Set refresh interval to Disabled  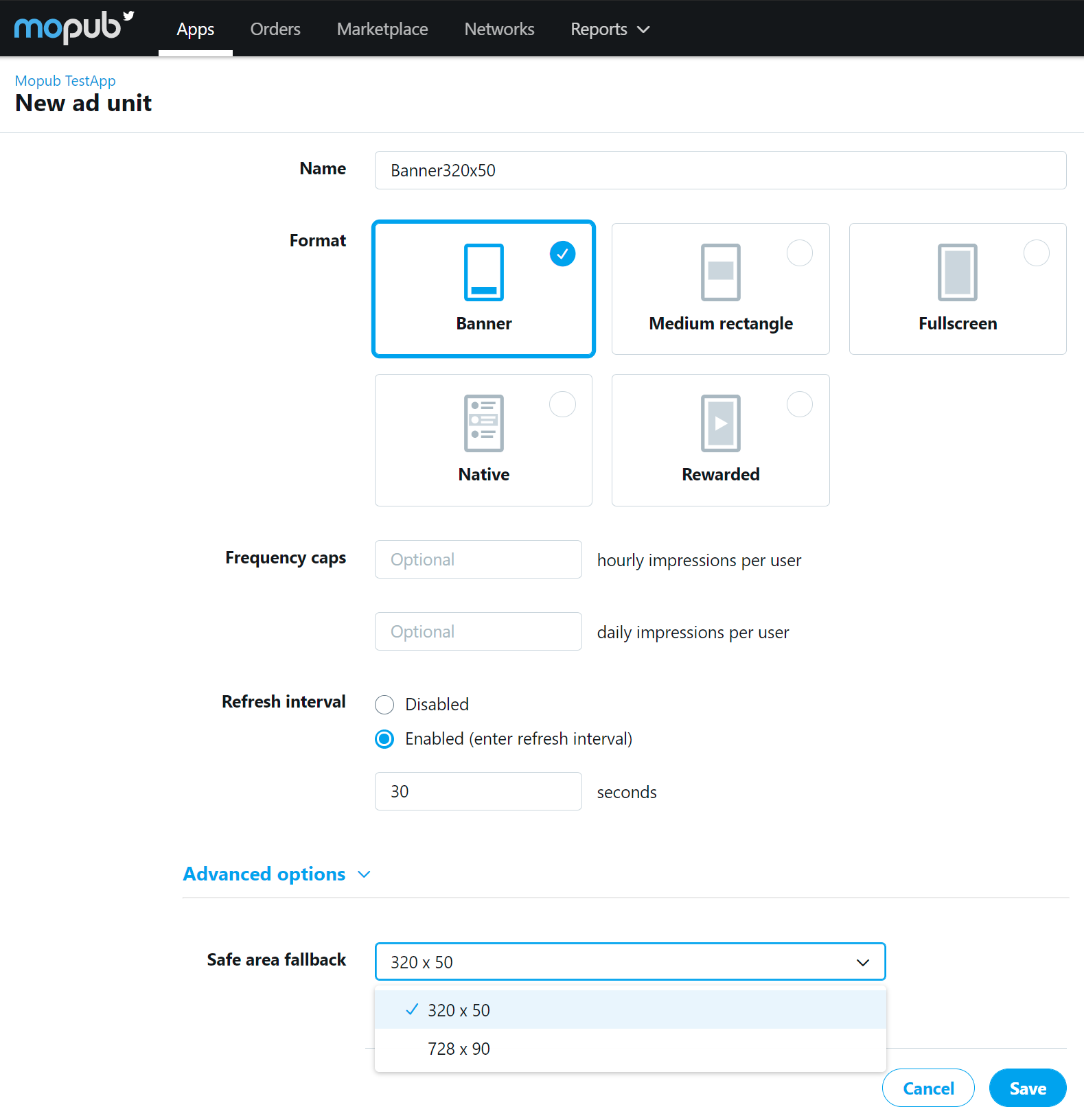[384, 705]
